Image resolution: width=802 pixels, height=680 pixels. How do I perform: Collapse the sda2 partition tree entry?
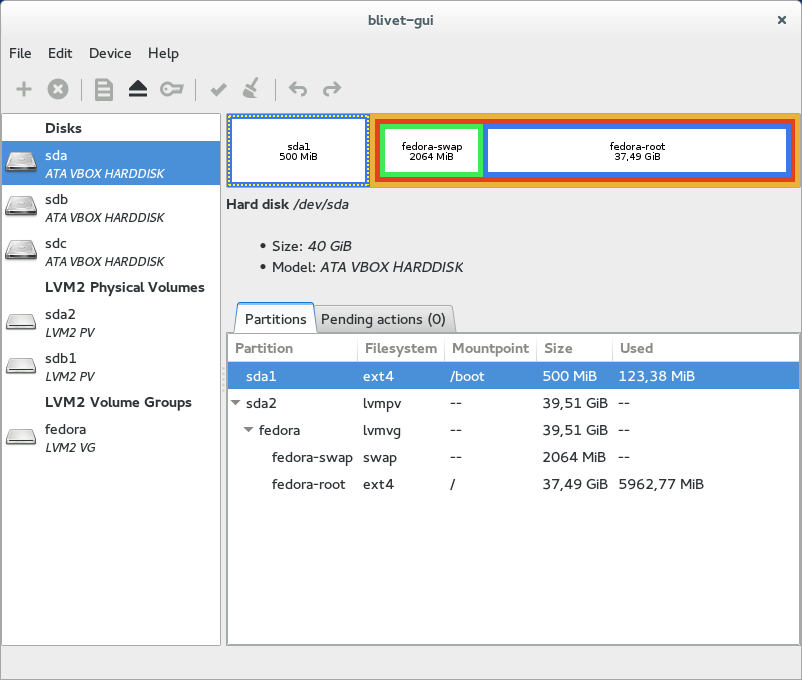pos(234,403)
